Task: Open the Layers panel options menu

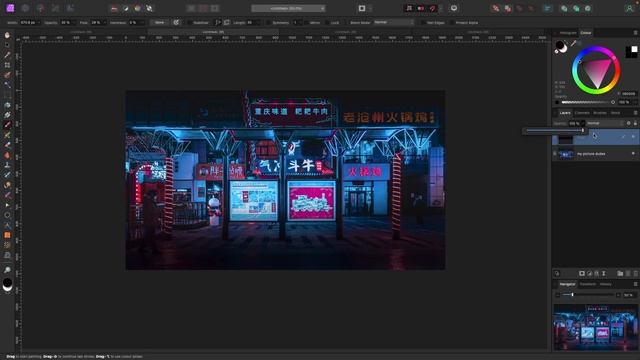Action: pyautogui.click(x=636, y=113)
